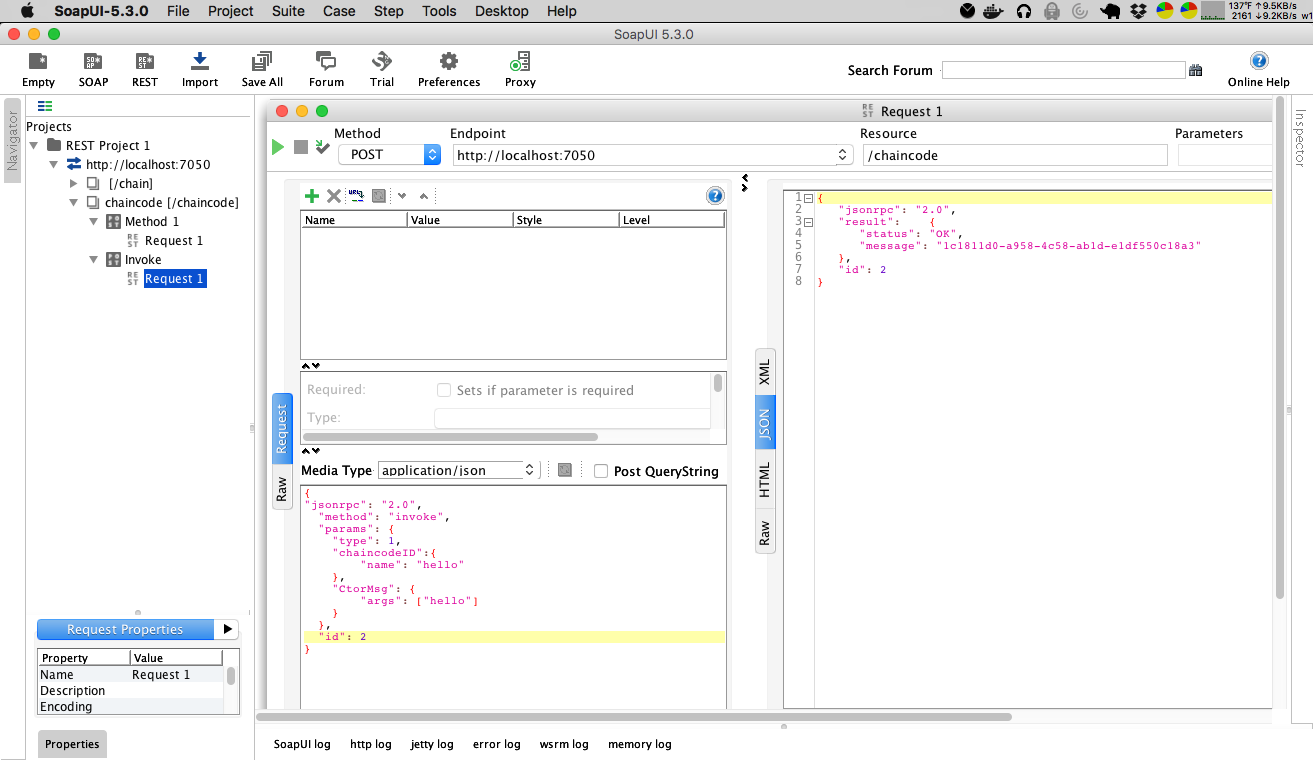Open the Suite menu
The image size is (1313, 760).
pos(288,11)
